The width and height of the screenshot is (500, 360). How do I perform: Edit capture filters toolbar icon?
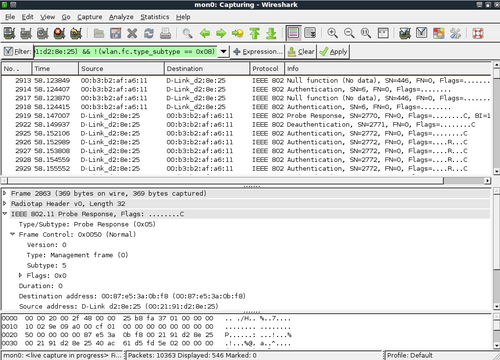405,33
